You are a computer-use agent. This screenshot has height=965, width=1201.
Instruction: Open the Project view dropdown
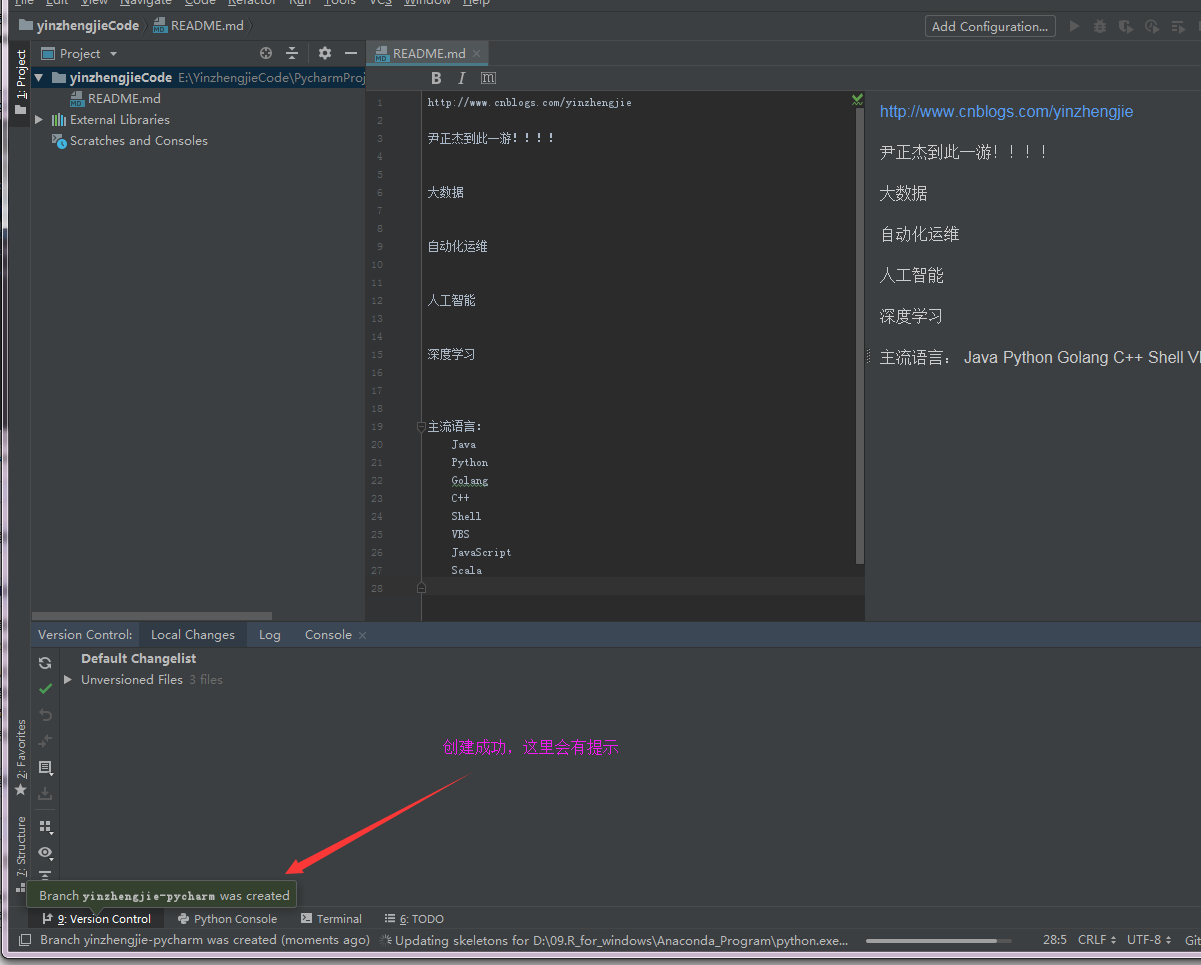click(80, 54)
